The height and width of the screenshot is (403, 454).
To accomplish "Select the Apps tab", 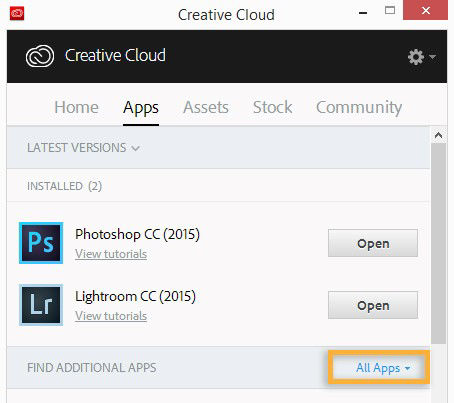I will coord(141,108).
